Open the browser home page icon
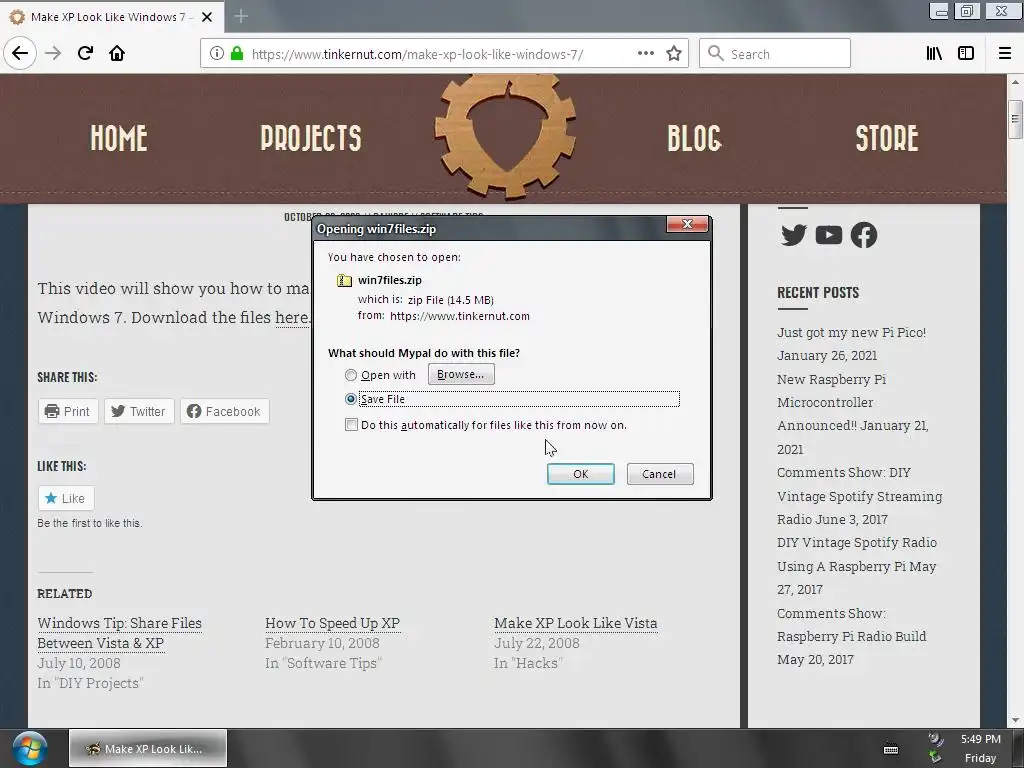This screenshot has width=1024, height=768. (x=117, y=53)
